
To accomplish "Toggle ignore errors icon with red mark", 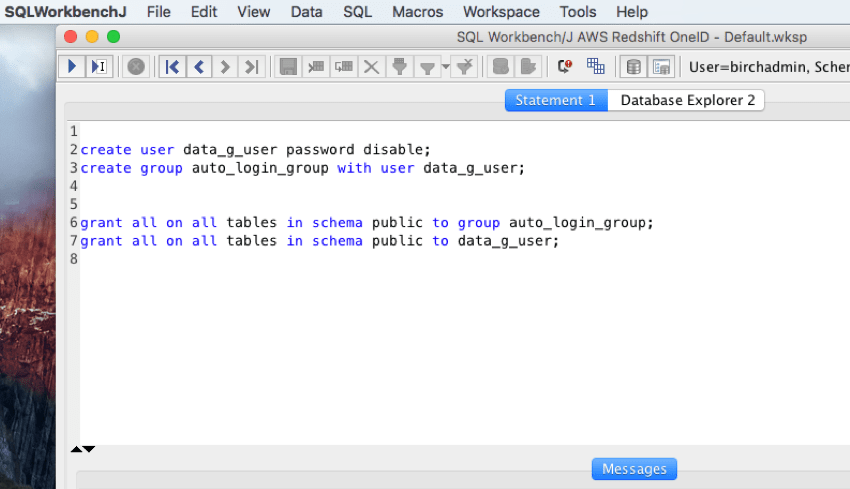I will [x=564, y=67].
